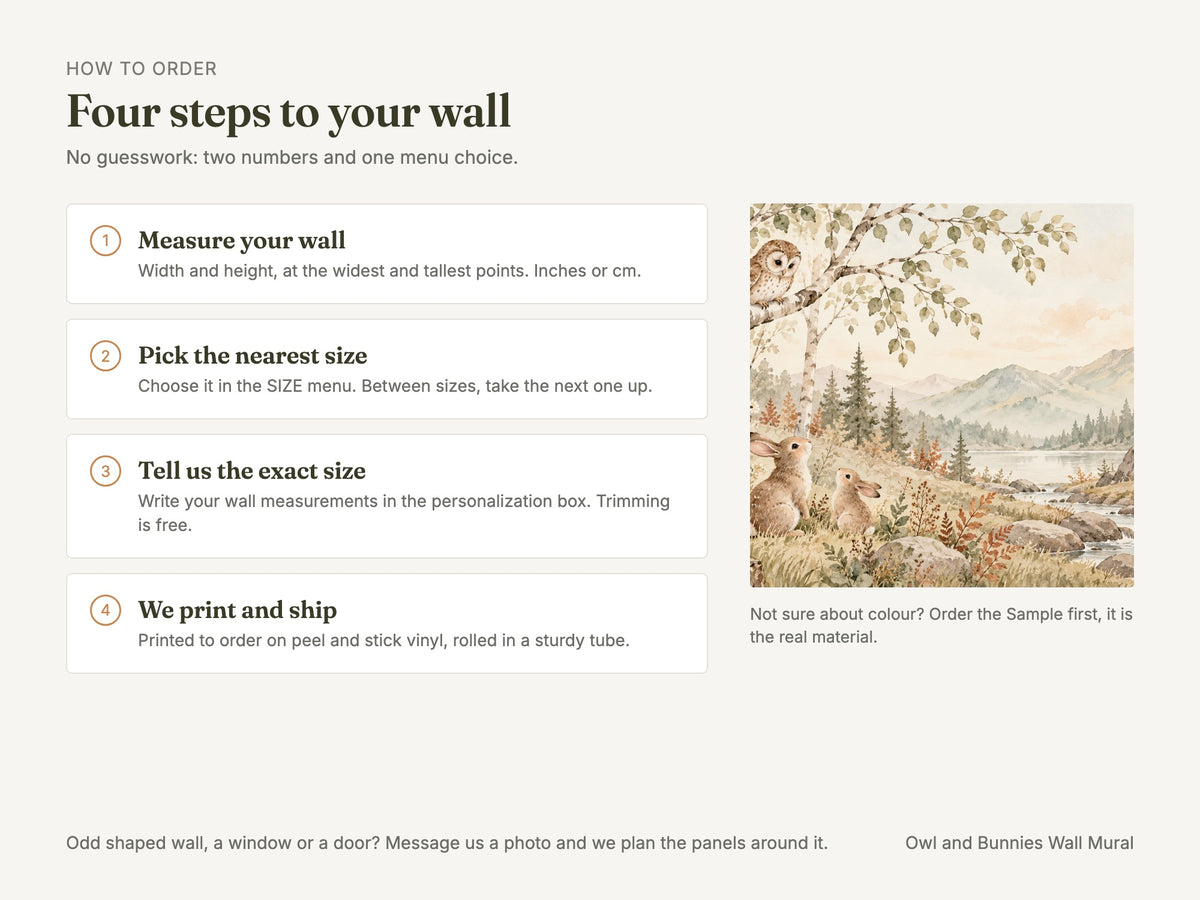
Task: Click the step 2 number circle
Action: pyautogui.click(x=105, y=356)
